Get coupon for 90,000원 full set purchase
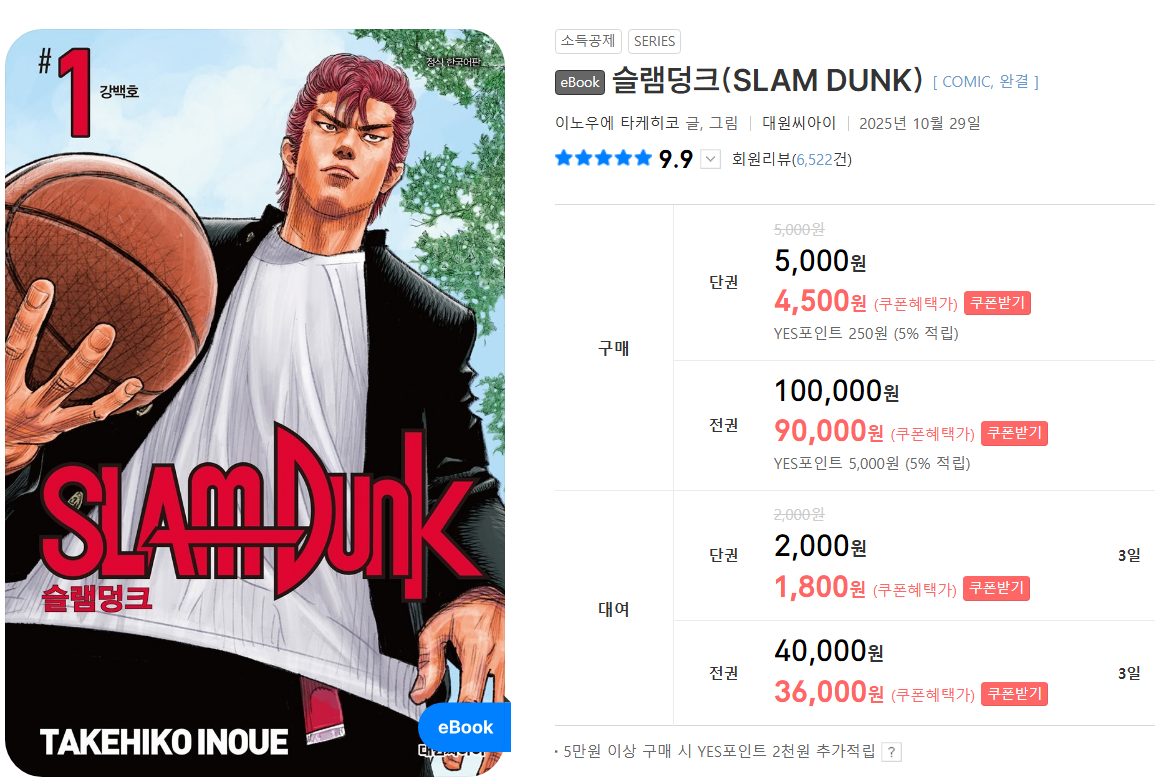This screenshot has height=783, width=1155. 1014,433
